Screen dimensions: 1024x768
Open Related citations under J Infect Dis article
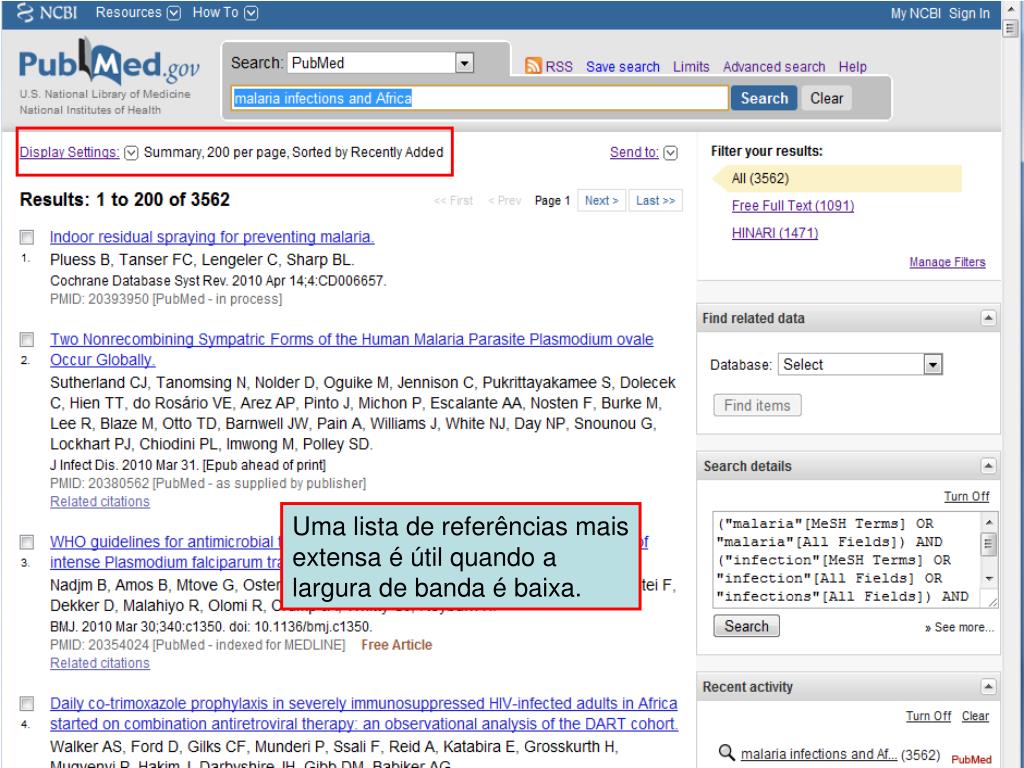[x=100, y=502]
